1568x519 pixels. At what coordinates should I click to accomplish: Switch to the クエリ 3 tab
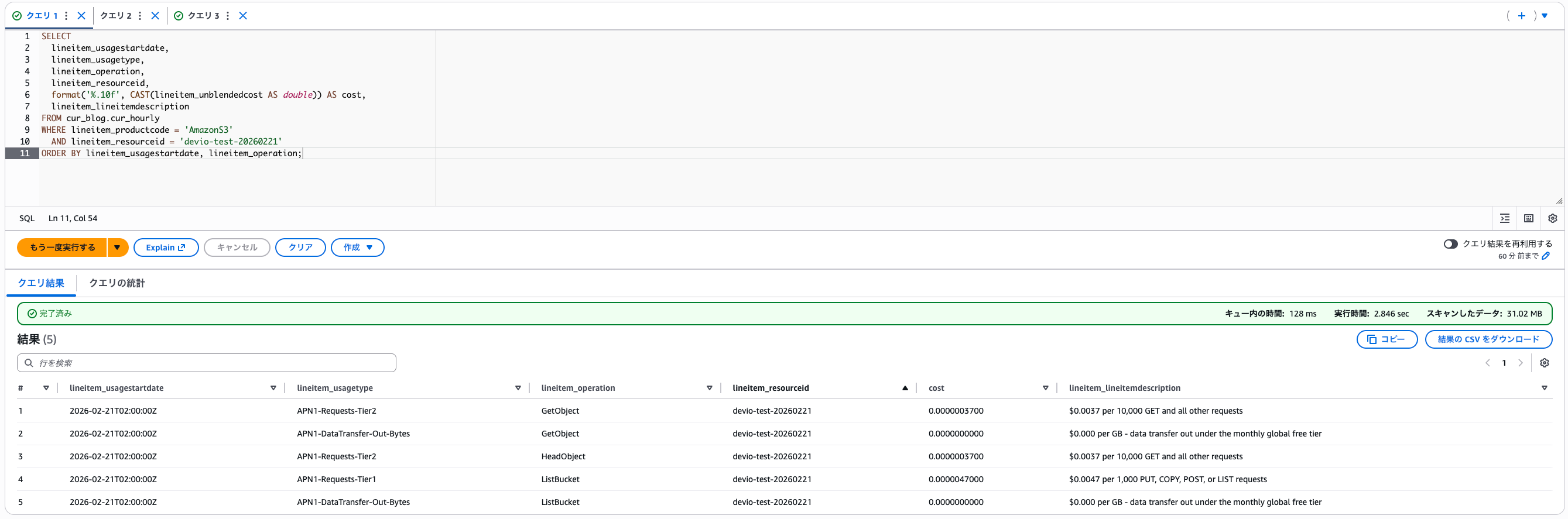pyautogui.click(x=203, y=16)
